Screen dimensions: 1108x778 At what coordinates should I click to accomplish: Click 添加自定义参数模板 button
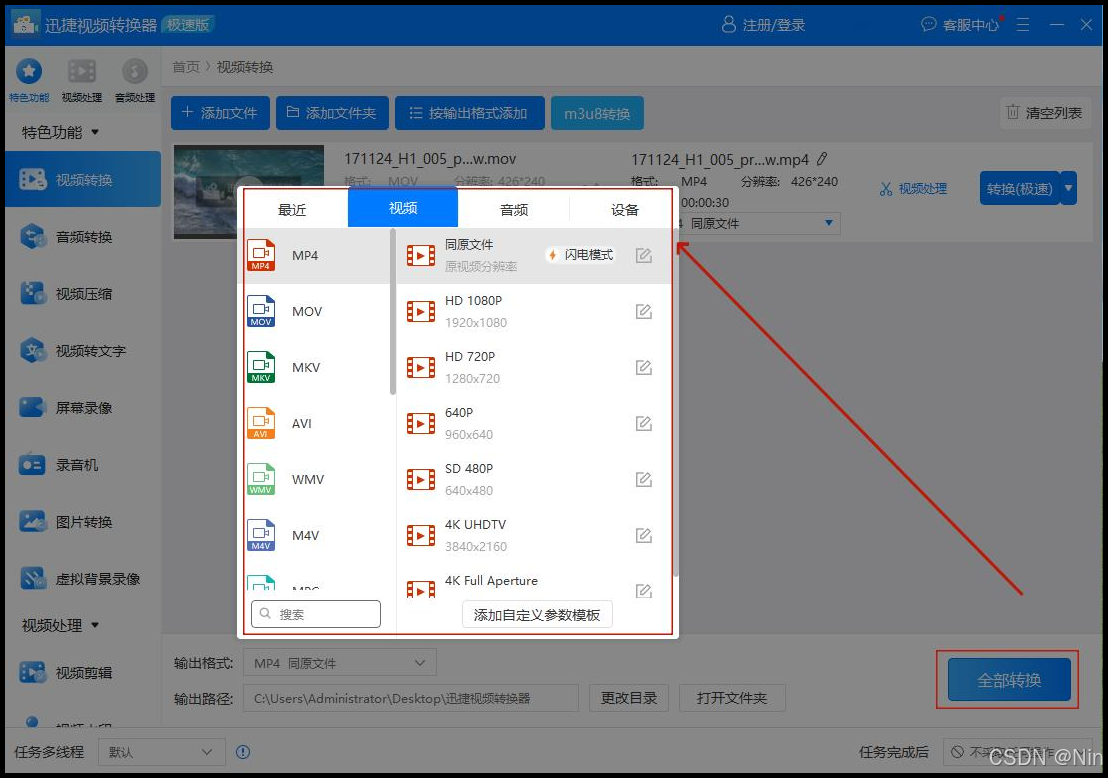pyautogui.click(x=537, y=615)
